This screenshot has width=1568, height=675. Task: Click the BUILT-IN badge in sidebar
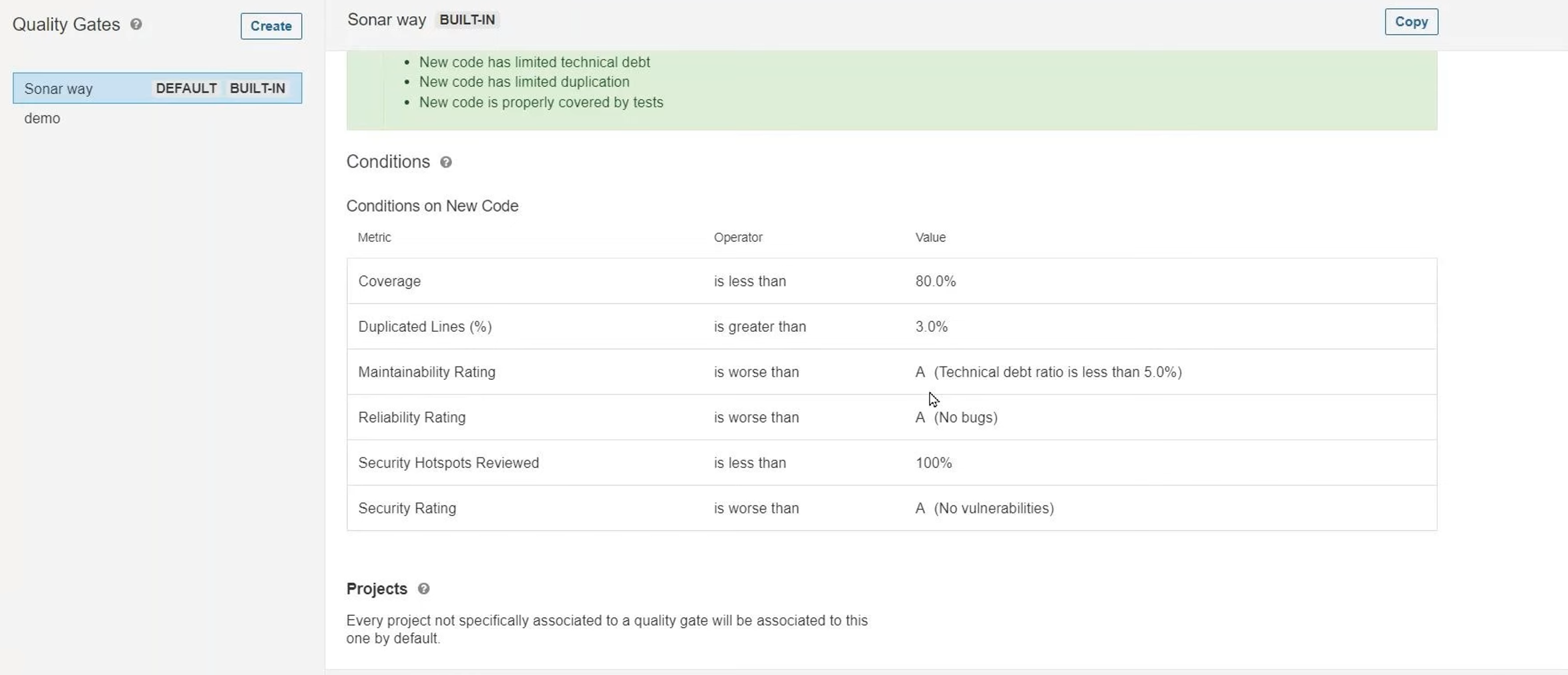point(257,88)
